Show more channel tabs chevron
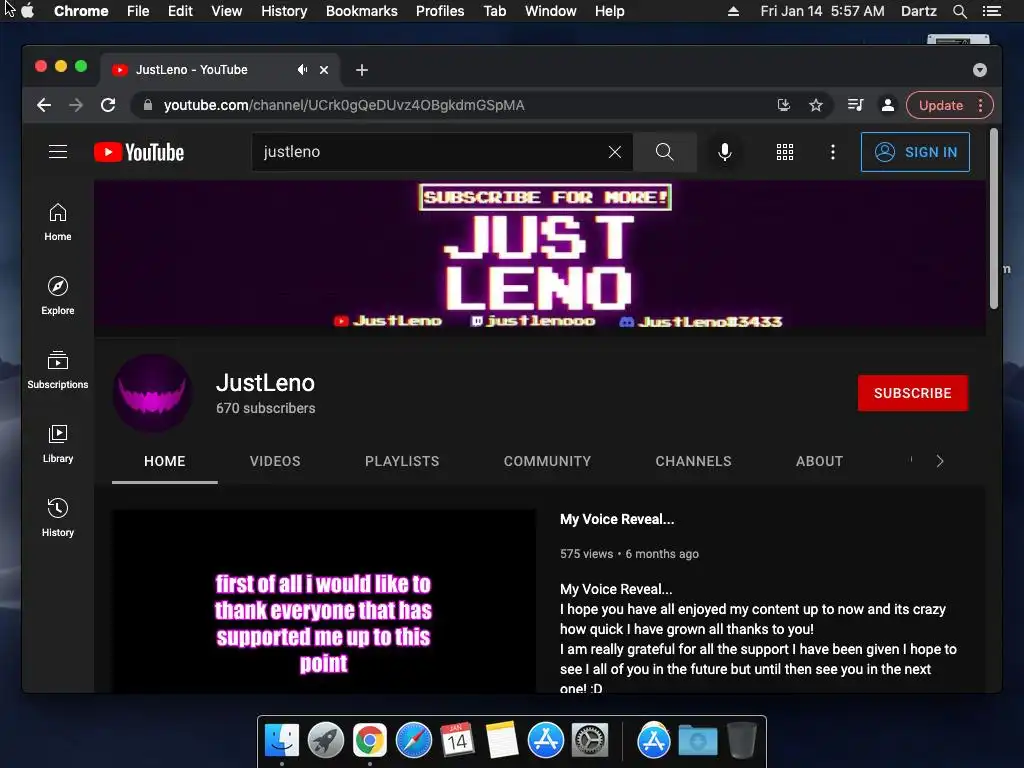The width and height of the screenshot is (1024, 768). tap(940, 461)
